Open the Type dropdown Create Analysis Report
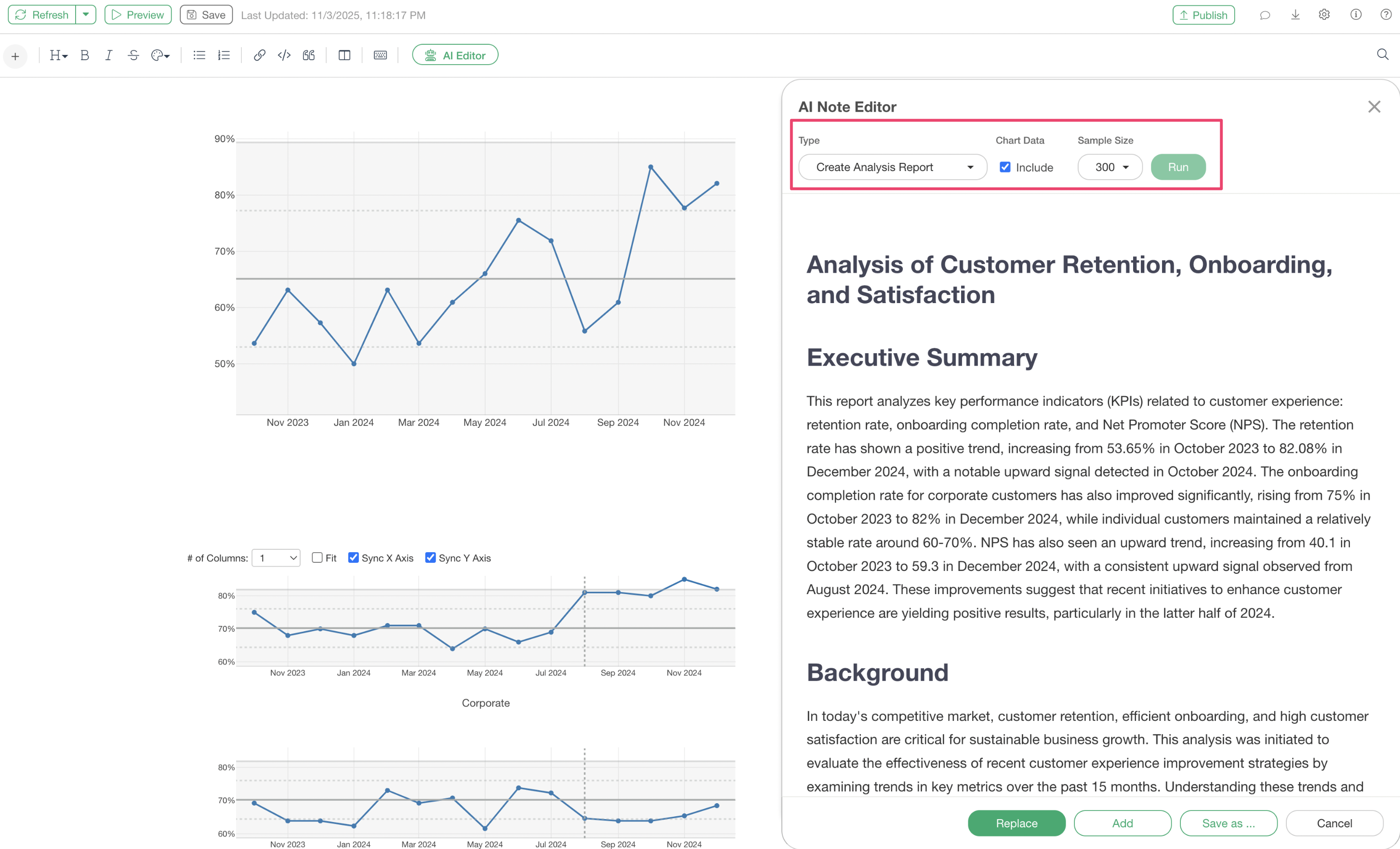This screenshot has width=1400, height=849. click(892, 167)
